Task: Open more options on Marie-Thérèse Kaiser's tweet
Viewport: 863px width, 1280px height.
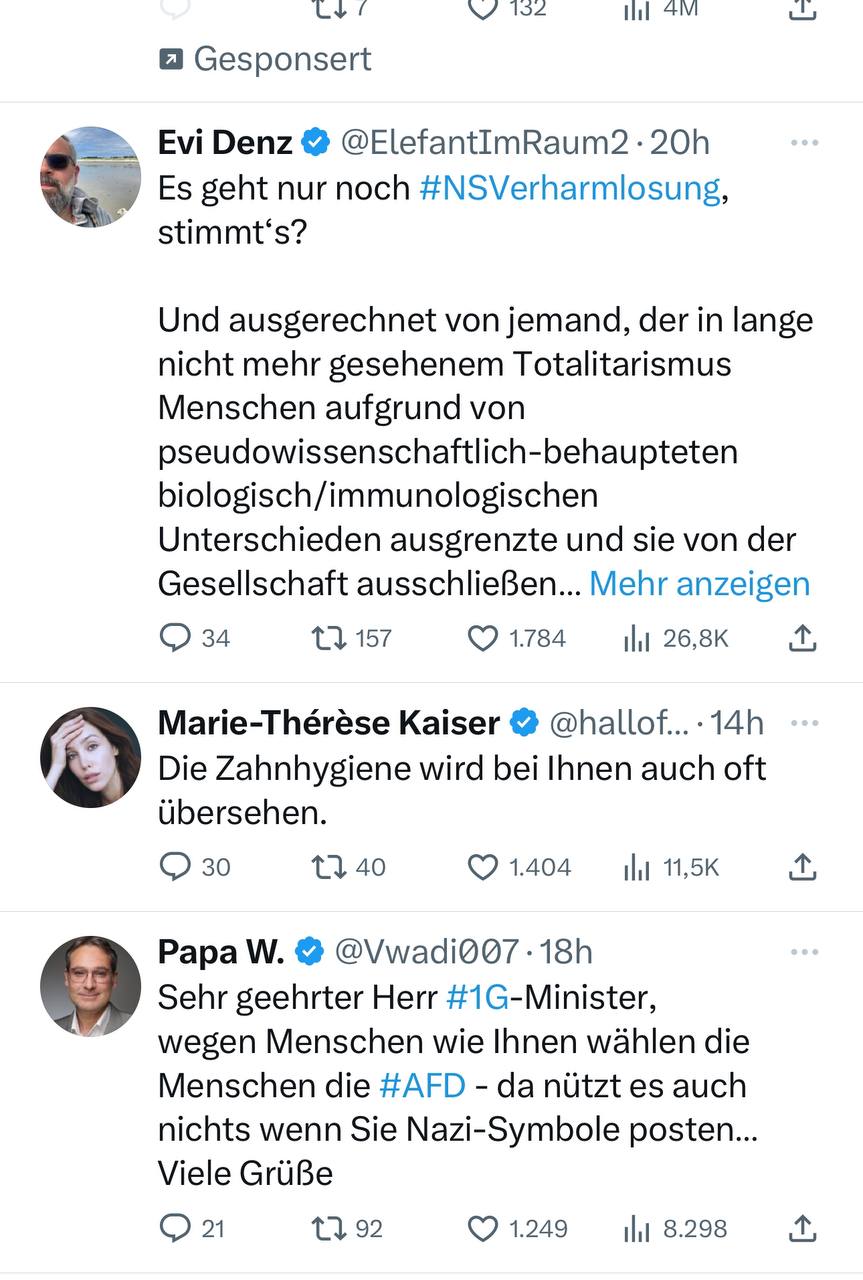Action: tap(804, 722)
